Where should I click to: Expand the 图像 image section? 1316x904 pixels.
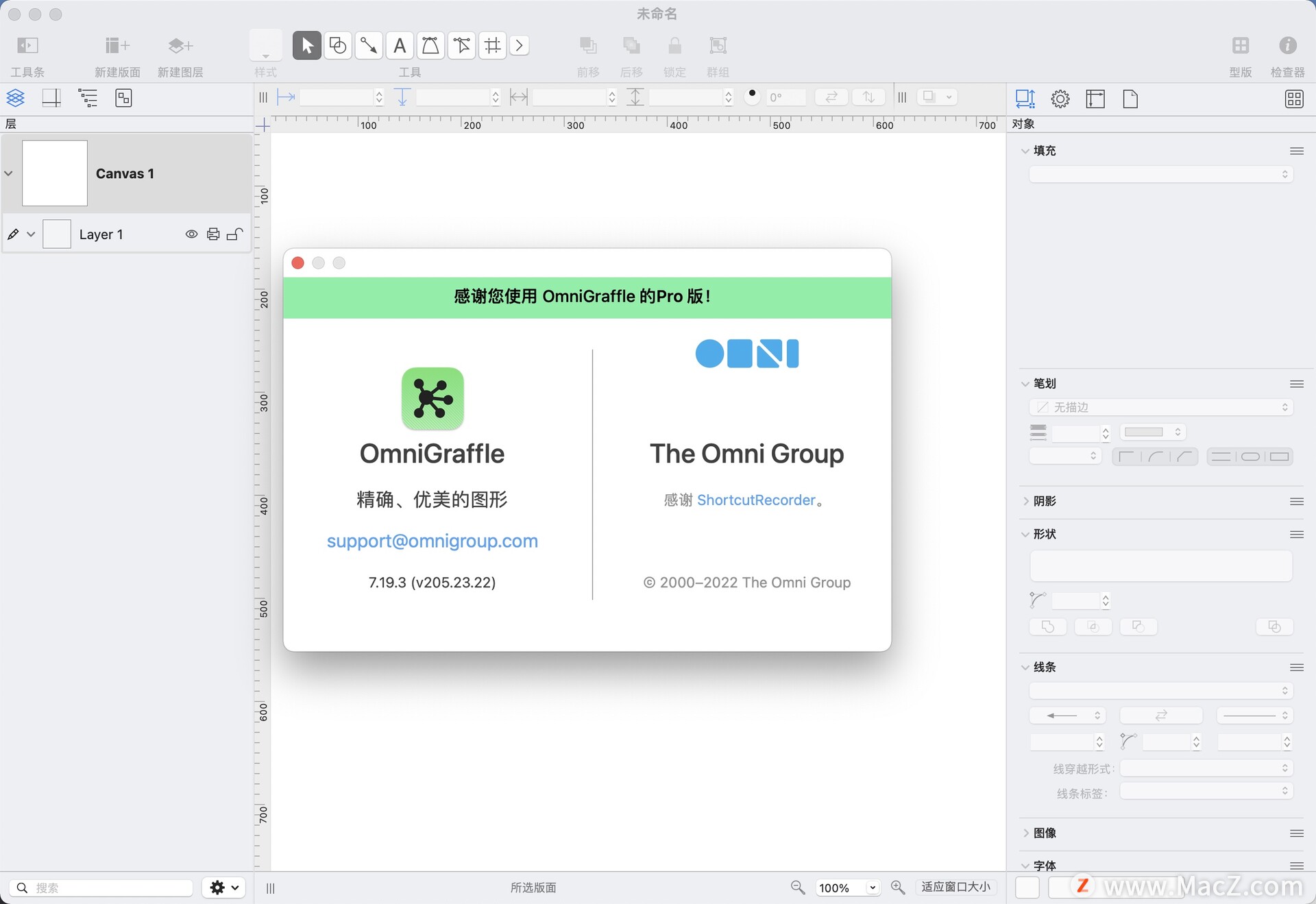pos(1025,833)
